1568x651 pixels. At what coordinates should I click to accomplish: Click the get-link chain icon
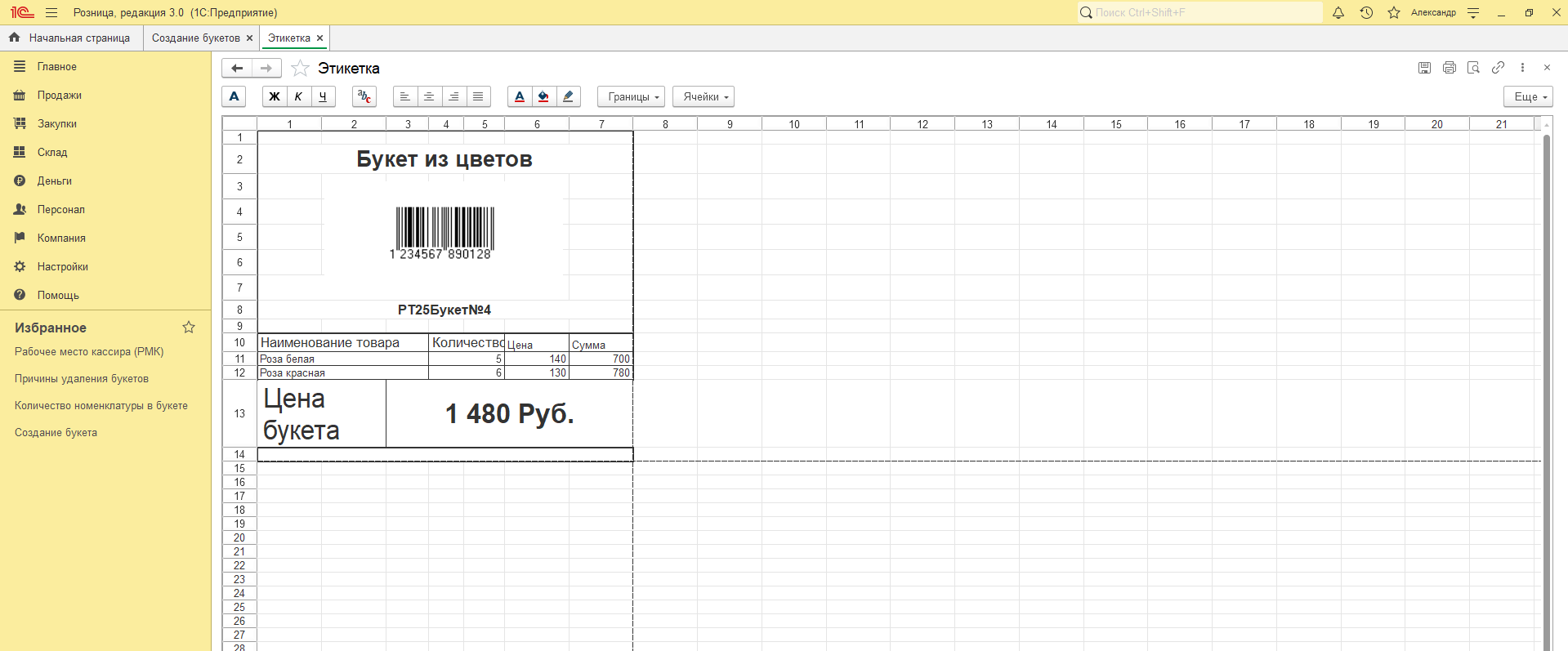(1498, 68)
